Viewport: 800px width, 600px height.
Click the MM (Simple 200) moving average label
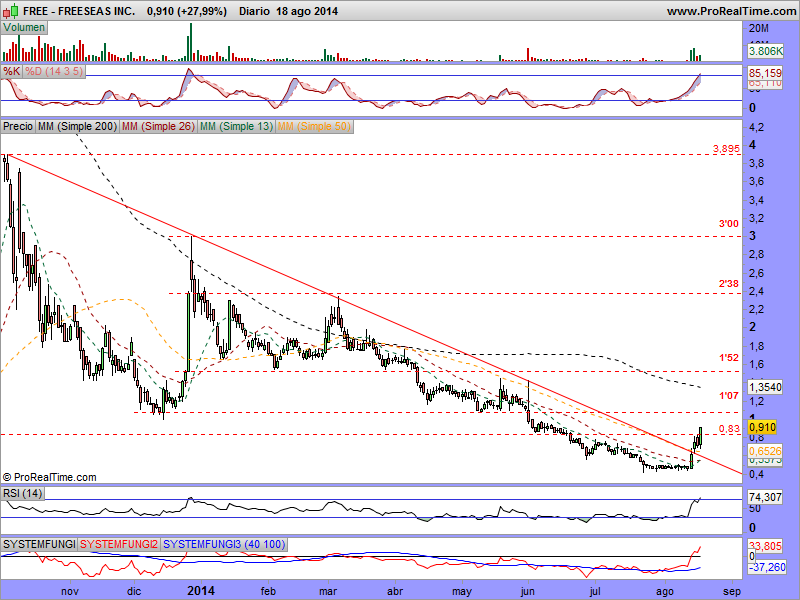coord(77,127)
